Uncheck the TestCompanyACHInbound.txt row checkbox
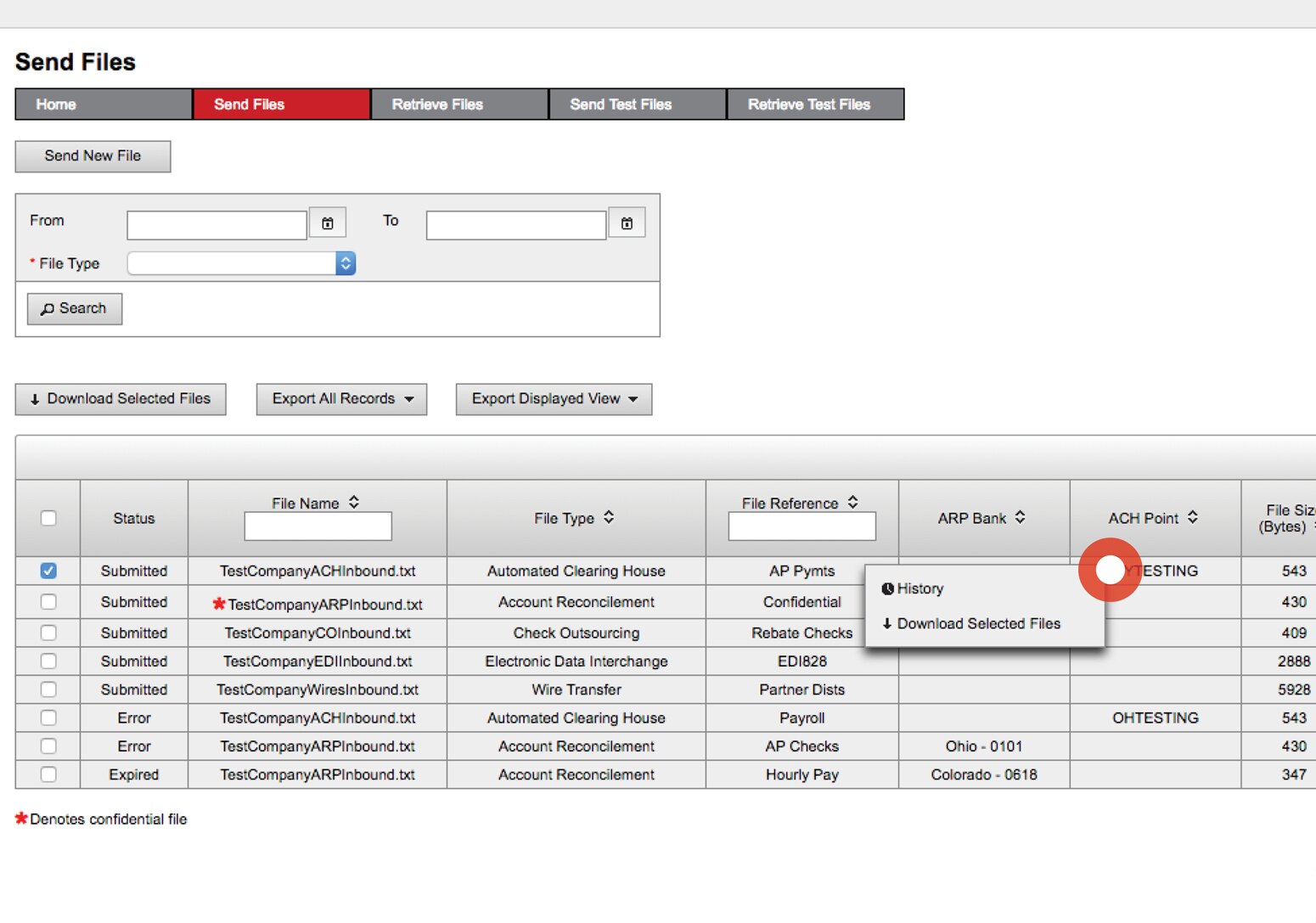1316x923 pixels. coord(48,571)
